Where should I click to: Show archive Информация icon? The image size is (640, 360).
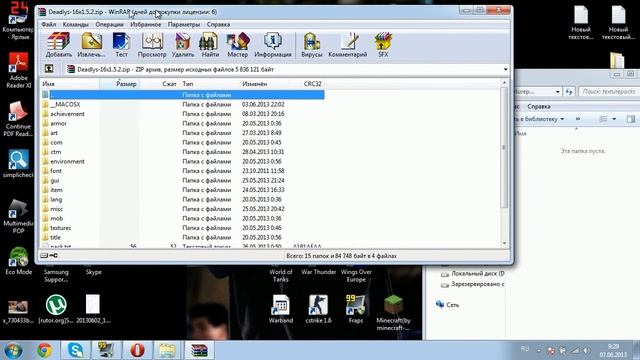[x=273, y=44]
